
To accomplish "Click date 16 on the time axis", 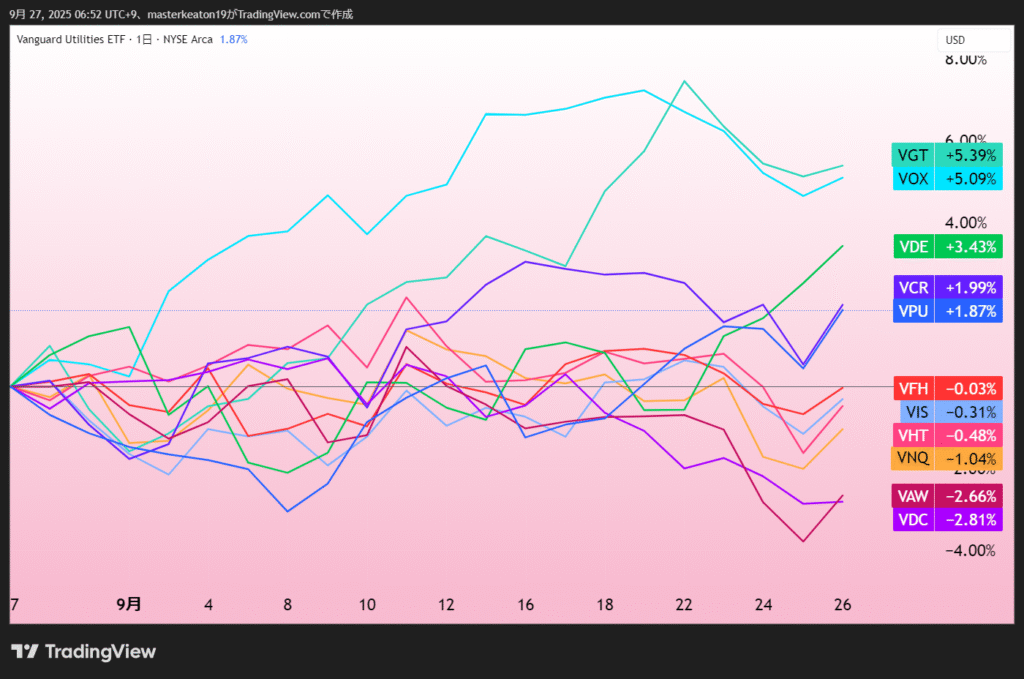I will [x=526, y=604].
